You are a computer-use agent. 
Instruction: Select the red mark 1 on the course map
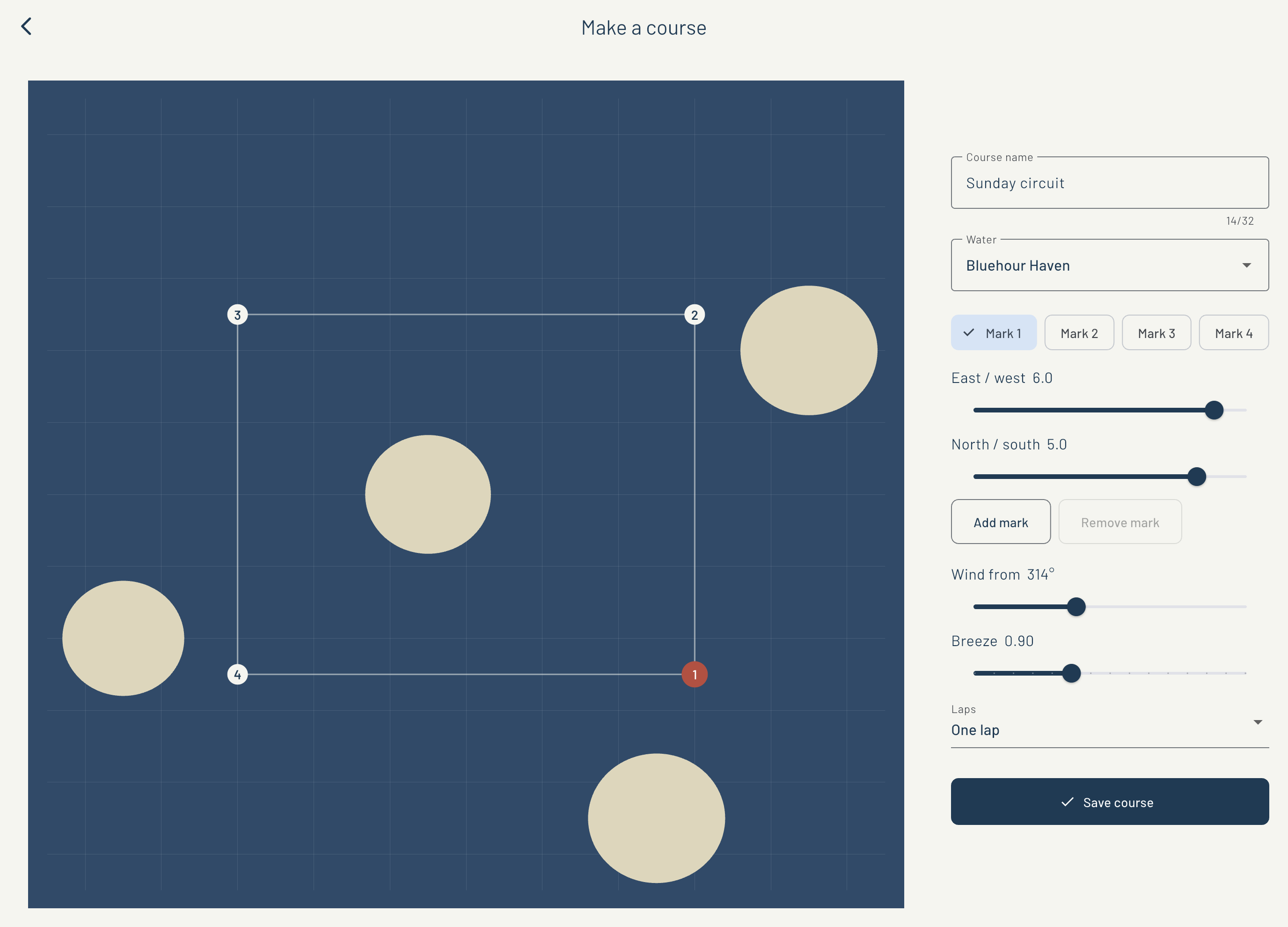[694, 674]
